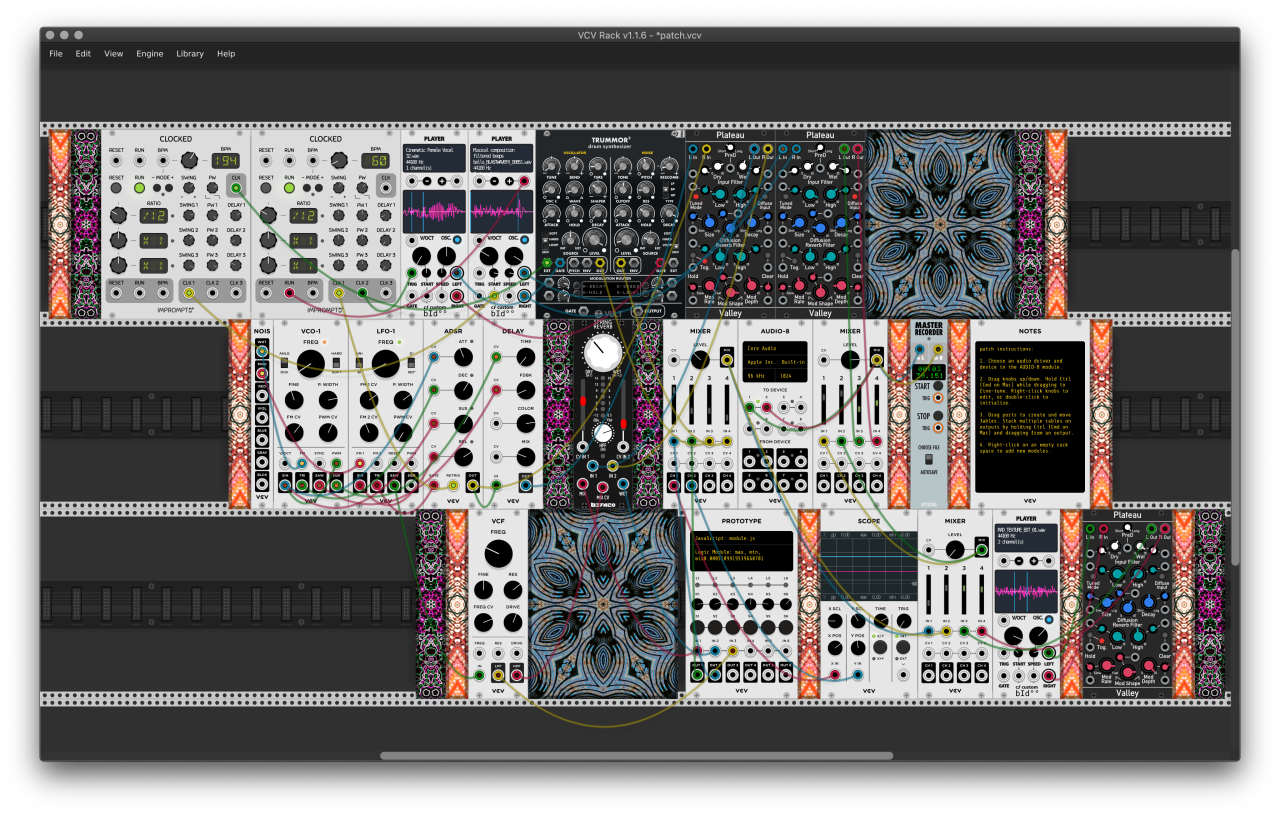This screenshot has width=1280, height=814.
Task: Open the Help menu
Action: click(x=226, y=54)
